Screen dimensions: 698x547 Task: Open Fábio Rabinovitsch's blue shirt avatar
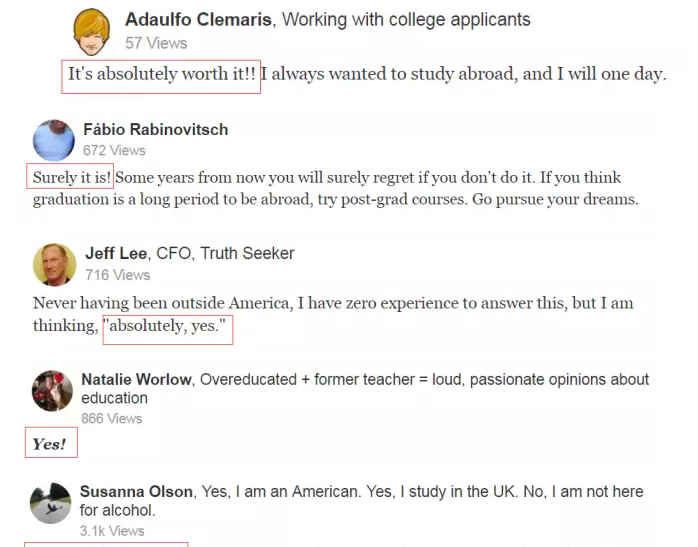53,140
